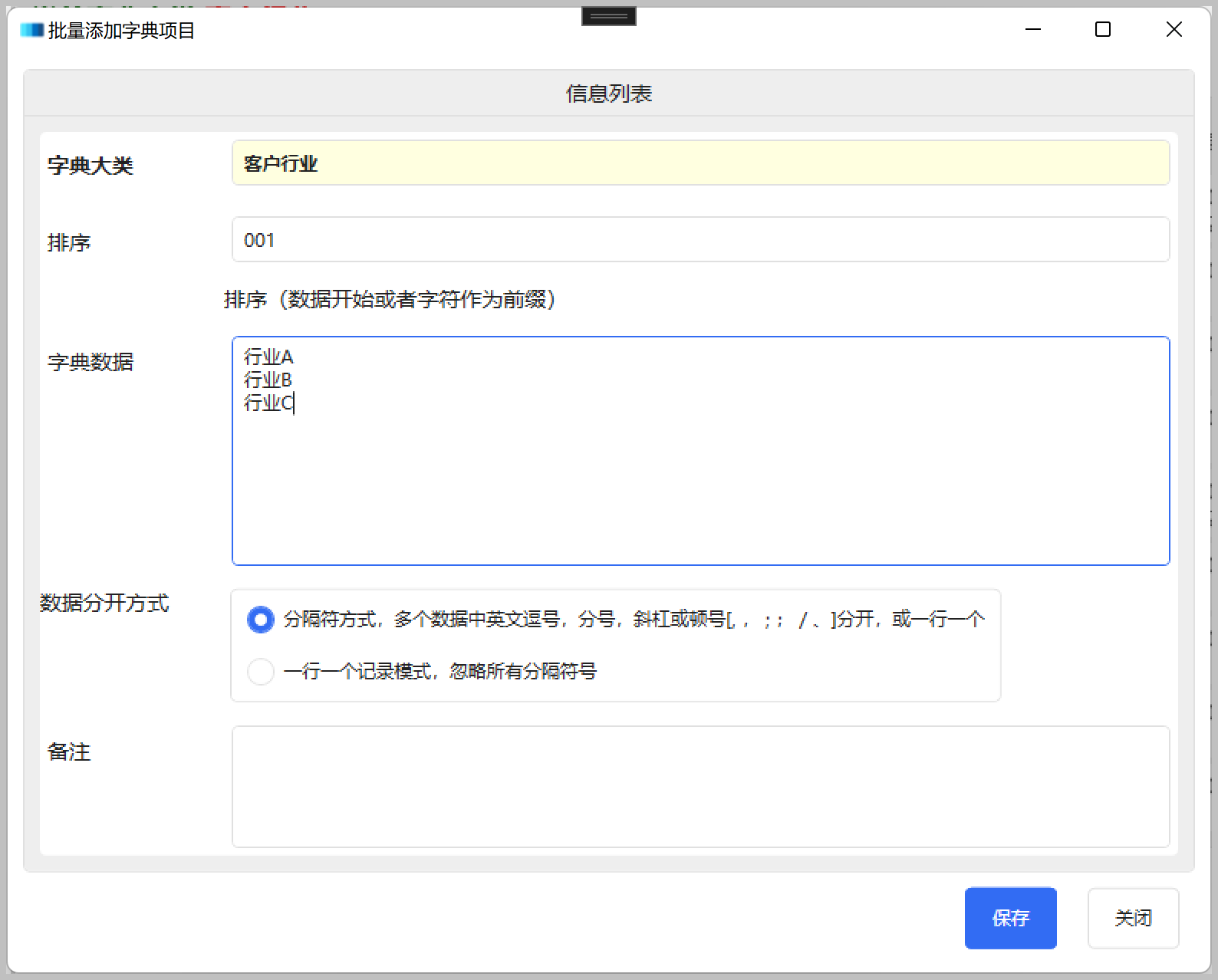This screenshot has height=980, width=1218.
Task: Click the 字典大类 field showing 客户行业
Action: [x=700, y=163]
